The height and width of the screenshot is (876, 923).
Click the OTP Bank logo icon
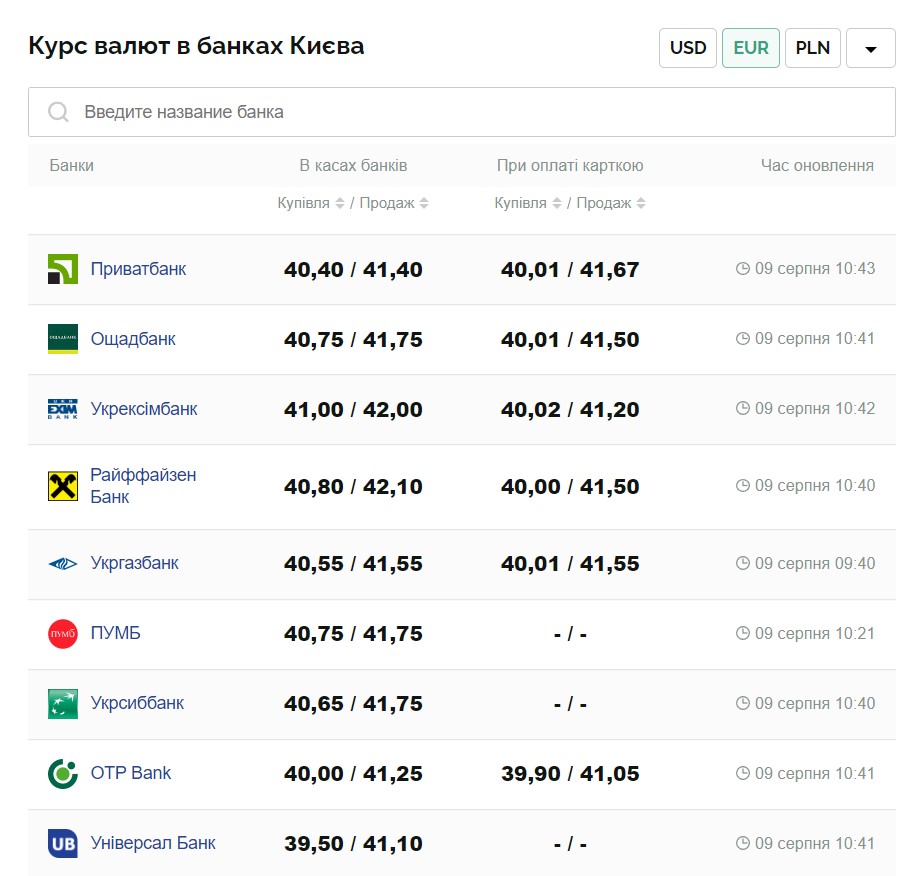62,774
